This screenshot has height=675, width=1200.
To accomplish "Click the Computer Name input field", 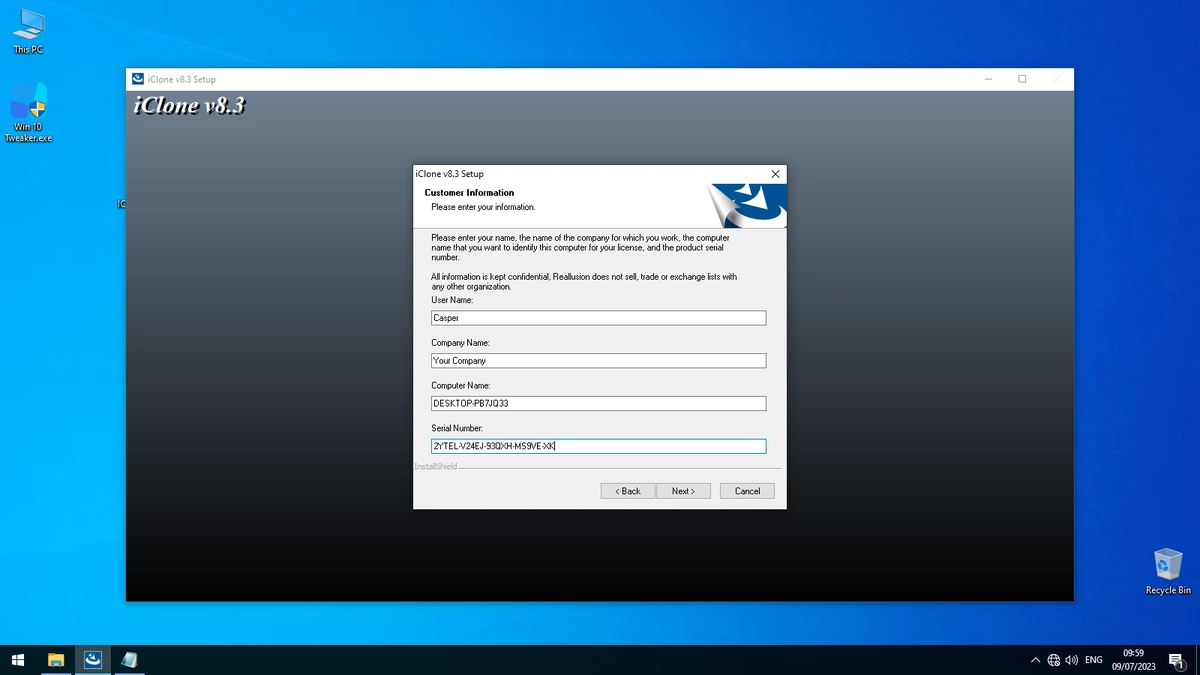I will click(x=598, y=404).
